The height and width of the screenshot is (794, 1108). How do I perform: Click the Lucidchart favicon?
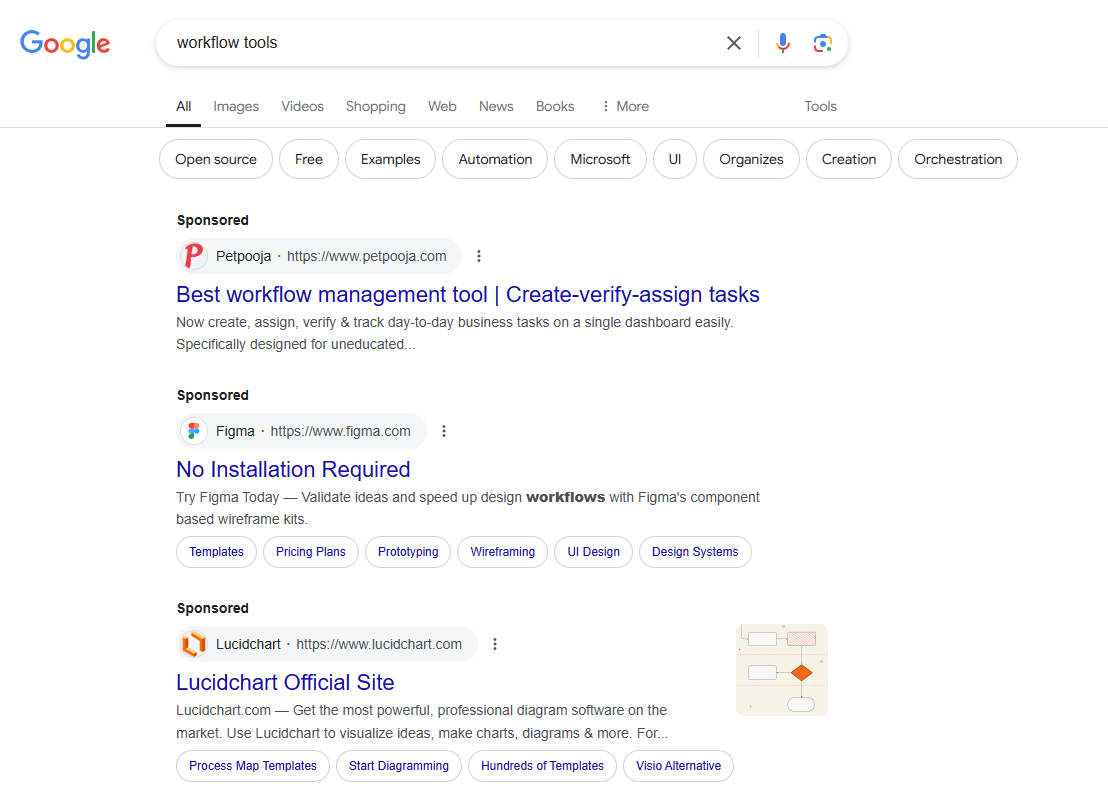pos(194,644)
